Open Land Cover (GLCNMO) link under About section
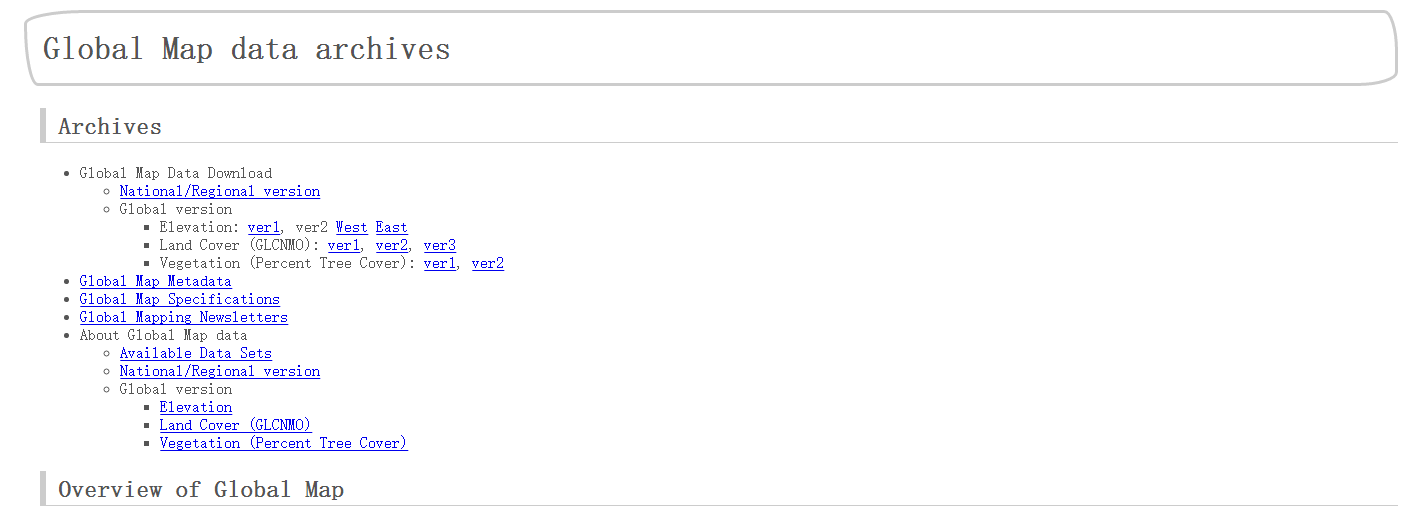This screenshot has width=1425, height=517. [236, 425]
